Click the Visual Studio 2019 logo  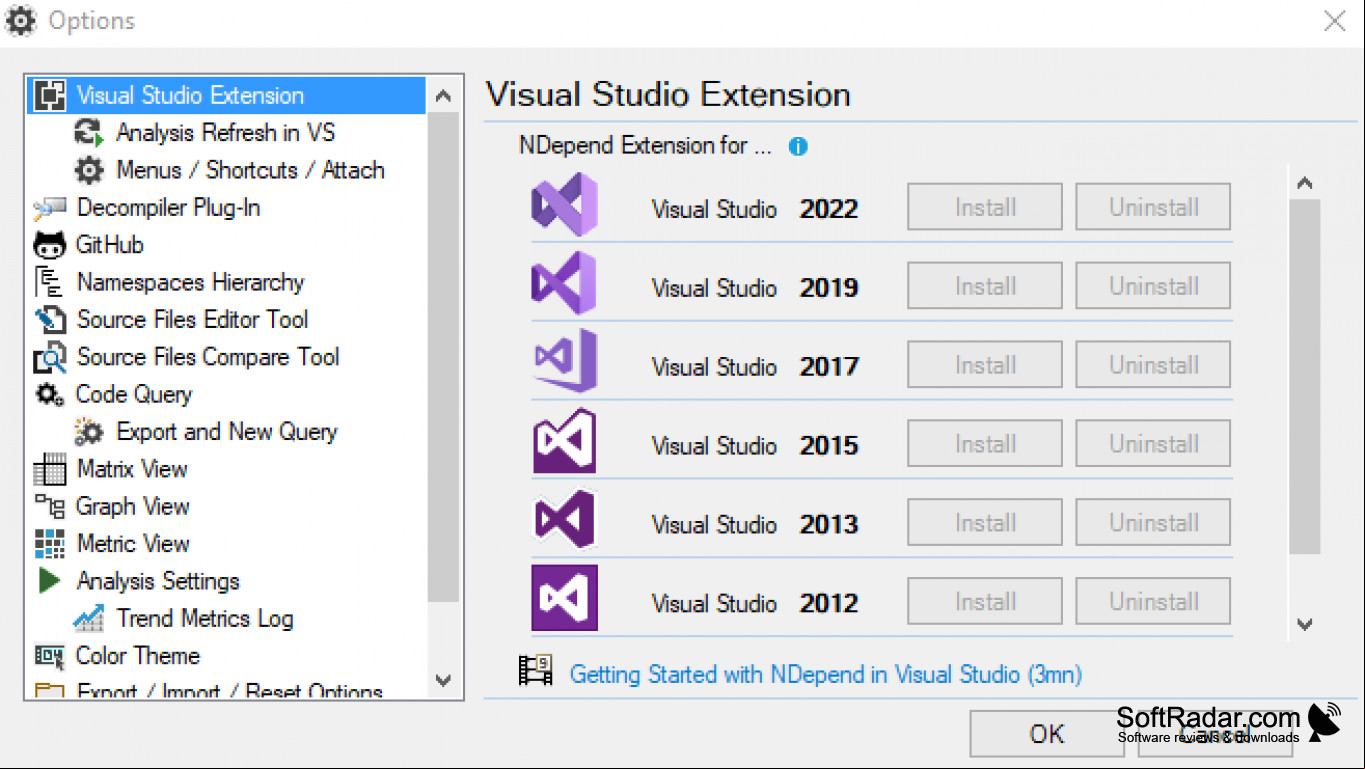(564, 284)
